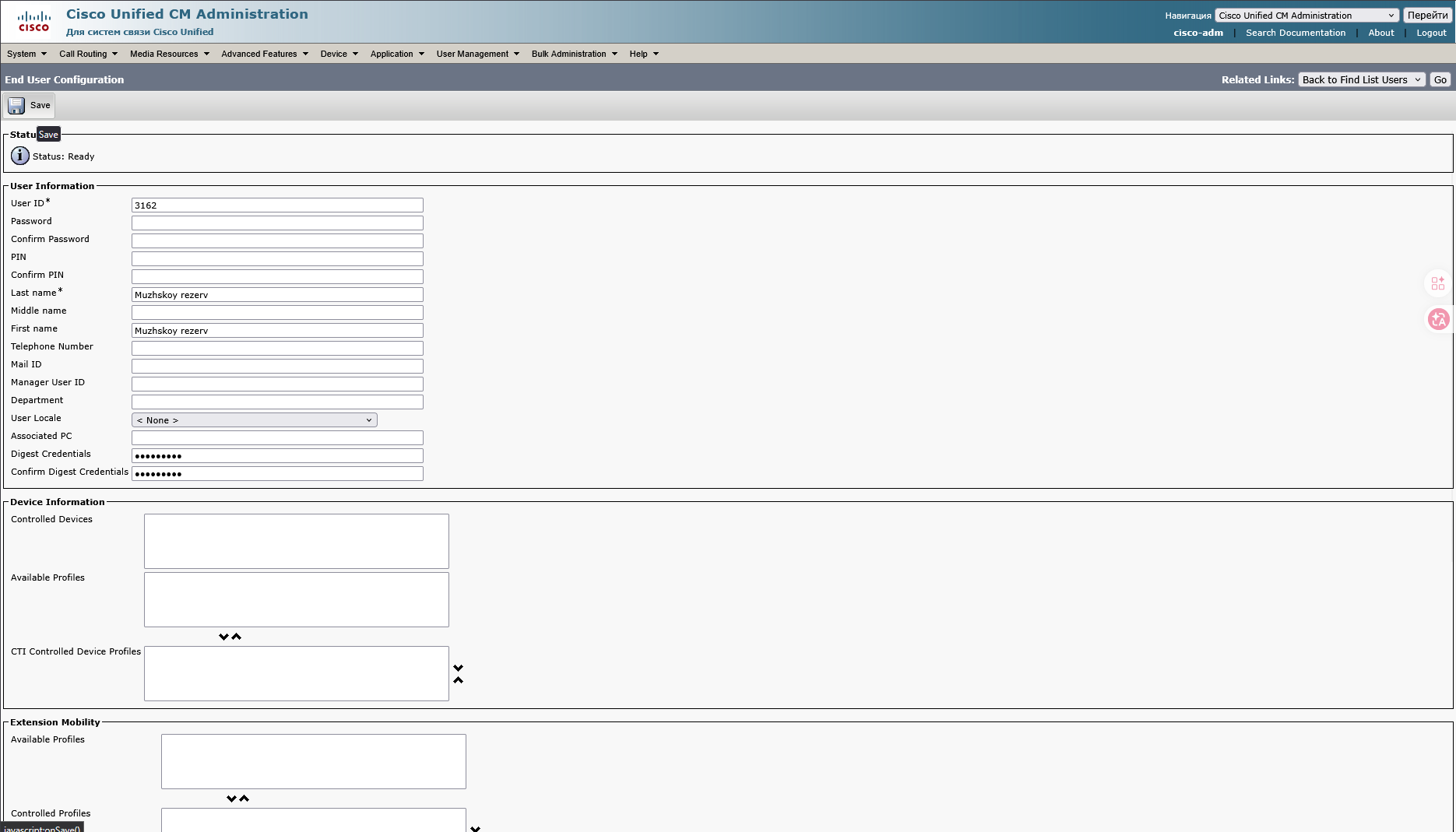Click the Cisco logo
Viewport: 1456px width, 832px height.
(34, 21)
